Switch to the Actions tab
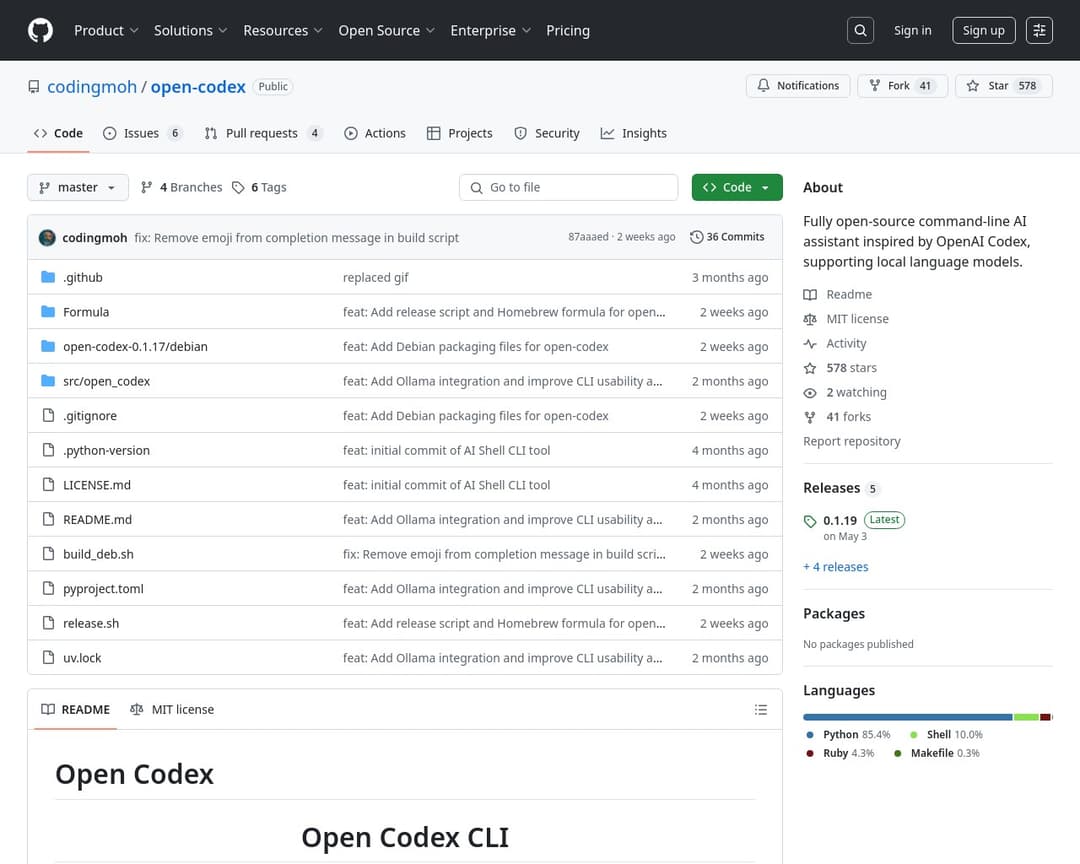This screenshot has height=864, width=1080. coord(375,133)
